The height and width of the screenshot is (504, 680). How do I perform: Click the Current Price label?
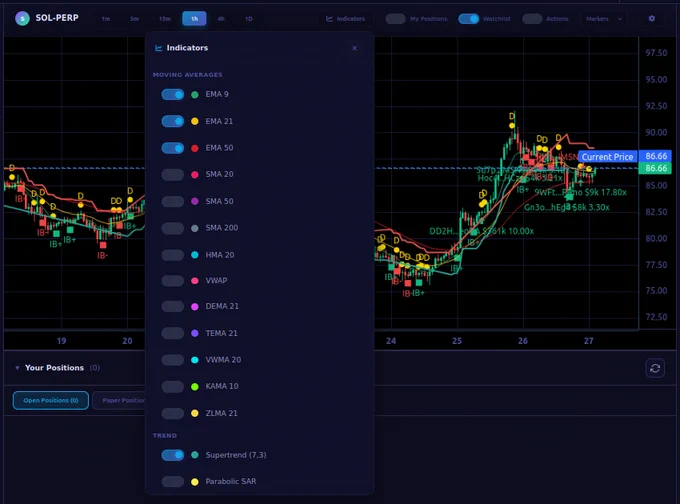coord(607,157)
